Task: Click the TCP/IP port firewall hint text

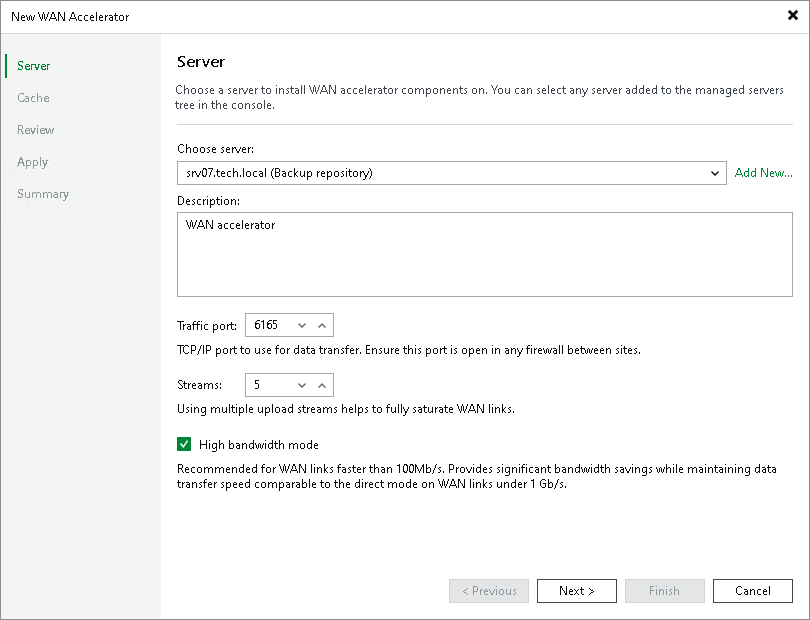Action: pos(409,350)
